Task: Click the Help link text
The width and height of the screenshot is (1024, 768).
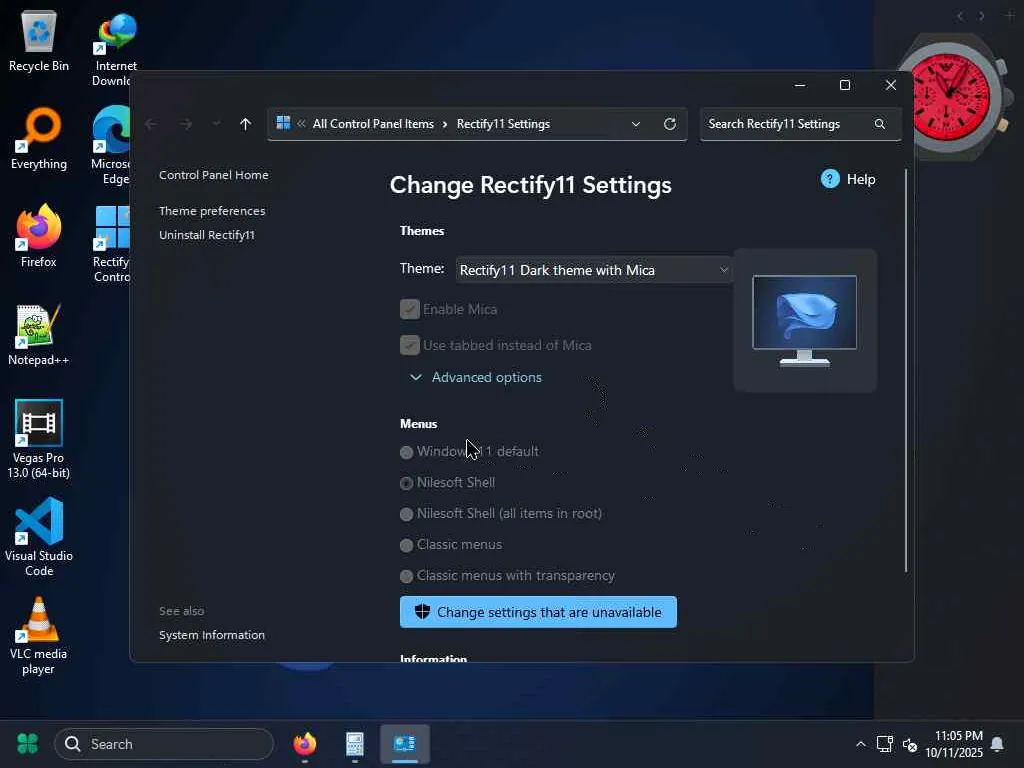Action: tap(861, 179)
